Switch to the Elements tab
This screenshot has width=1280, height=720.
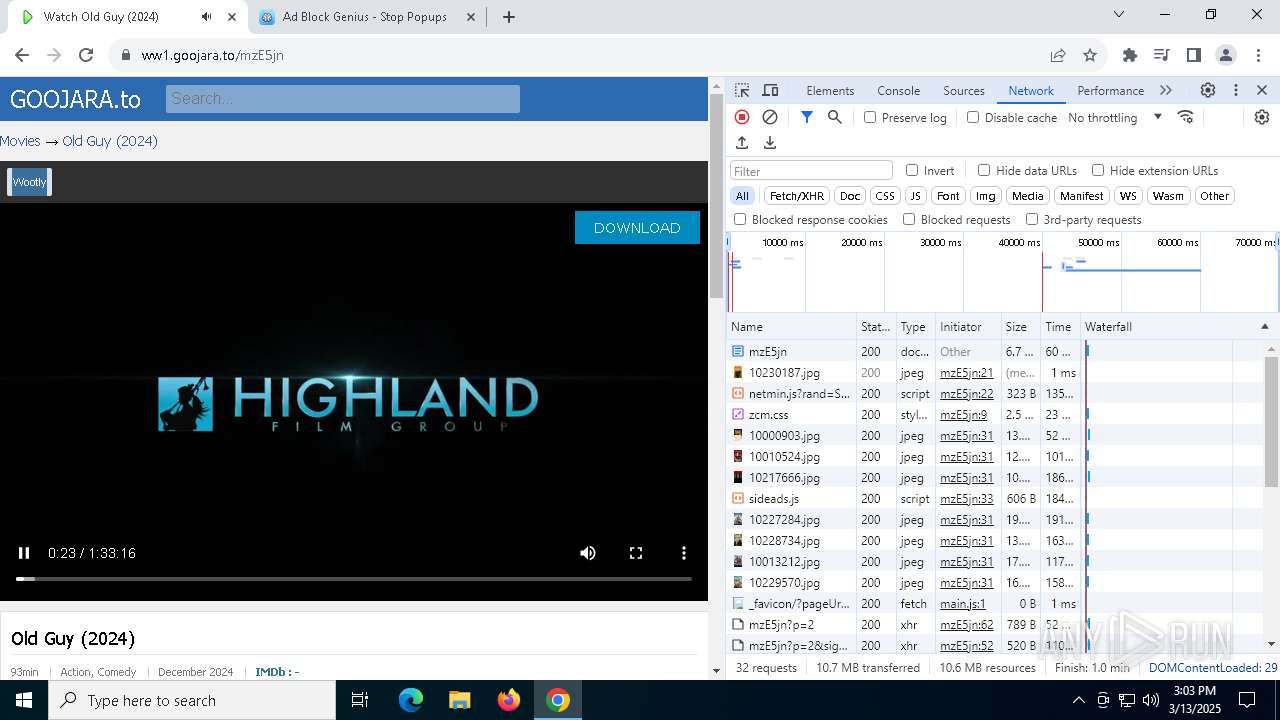(830, 90)
